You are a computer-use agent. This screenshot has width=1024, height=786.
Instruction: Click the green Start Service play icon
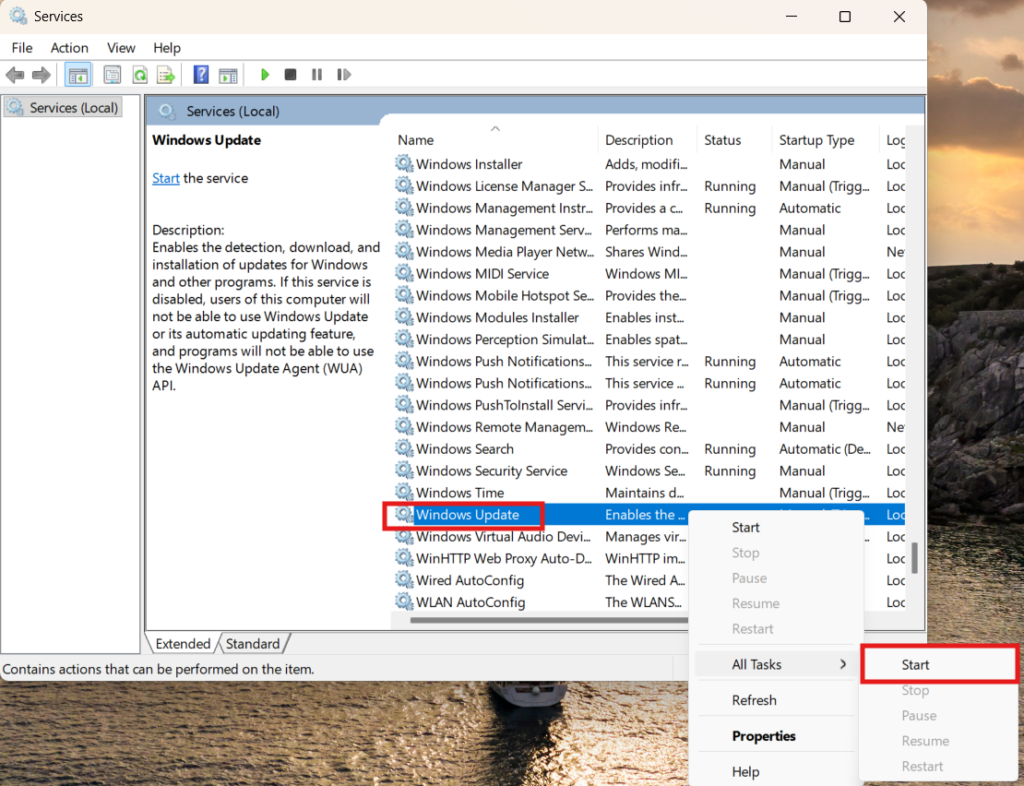[x=264, y=74]
